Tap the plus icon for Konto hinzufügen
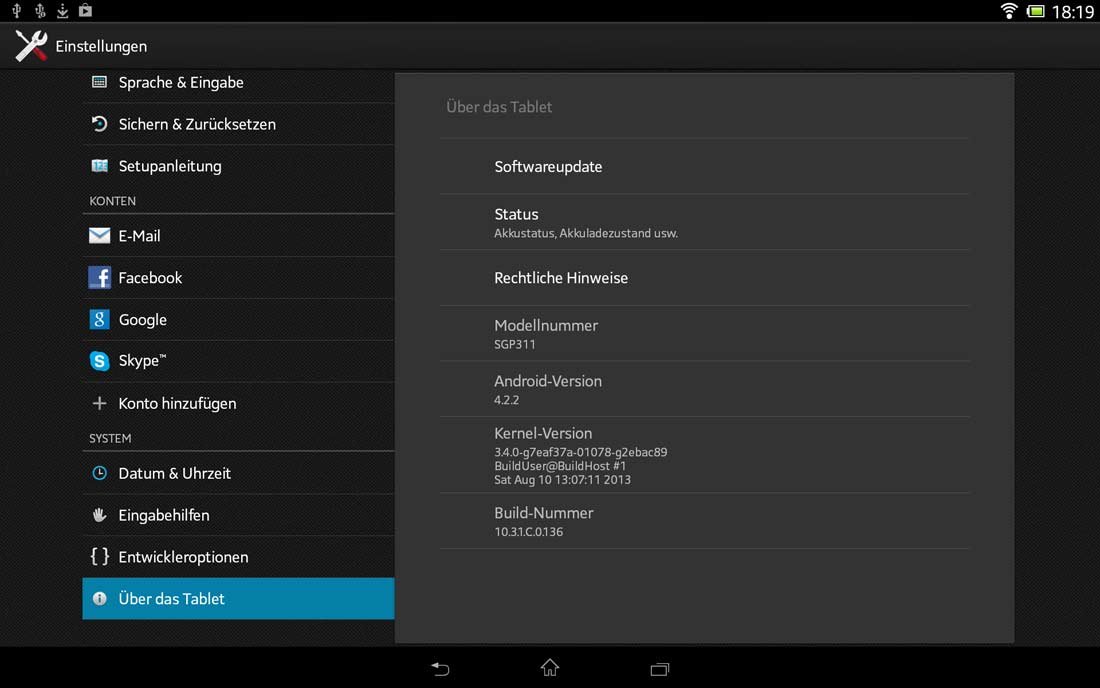1100x688 pixels. [x=100, y=403]
